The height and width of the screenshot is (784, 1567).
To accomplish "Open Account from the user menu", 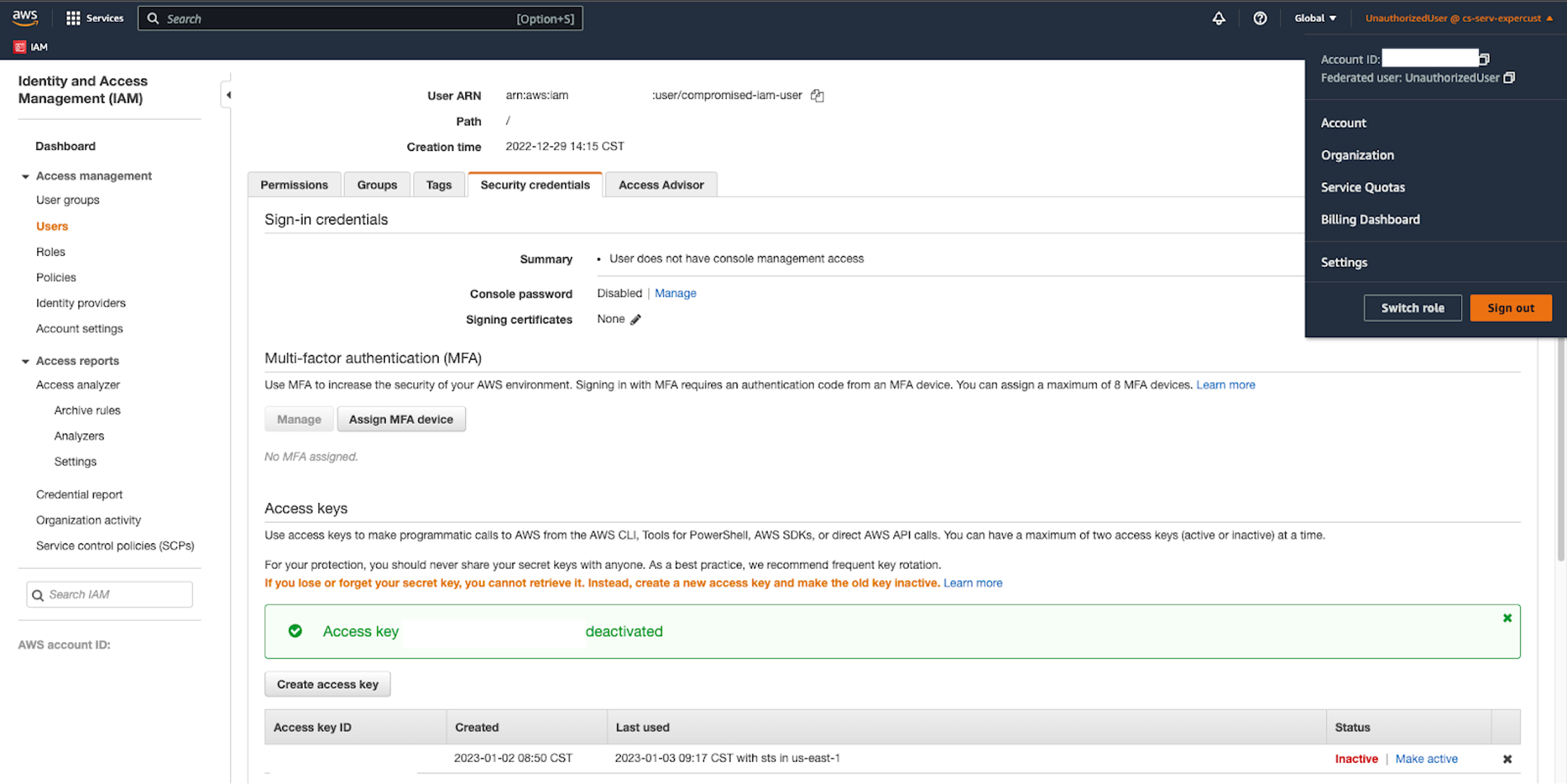I will (x=1343, y=123).
